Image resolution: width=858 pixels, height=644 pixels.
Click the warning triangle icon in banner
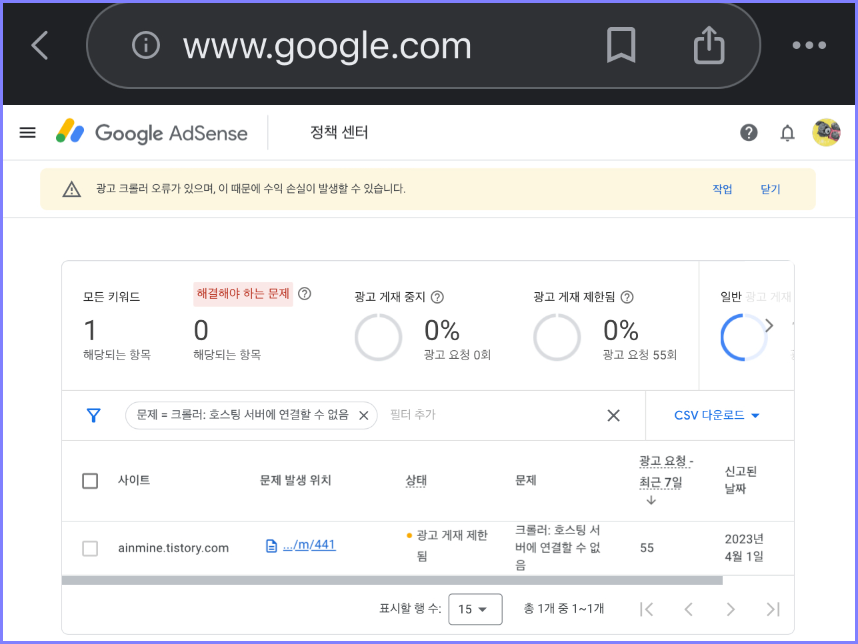(x=72, y=189)
